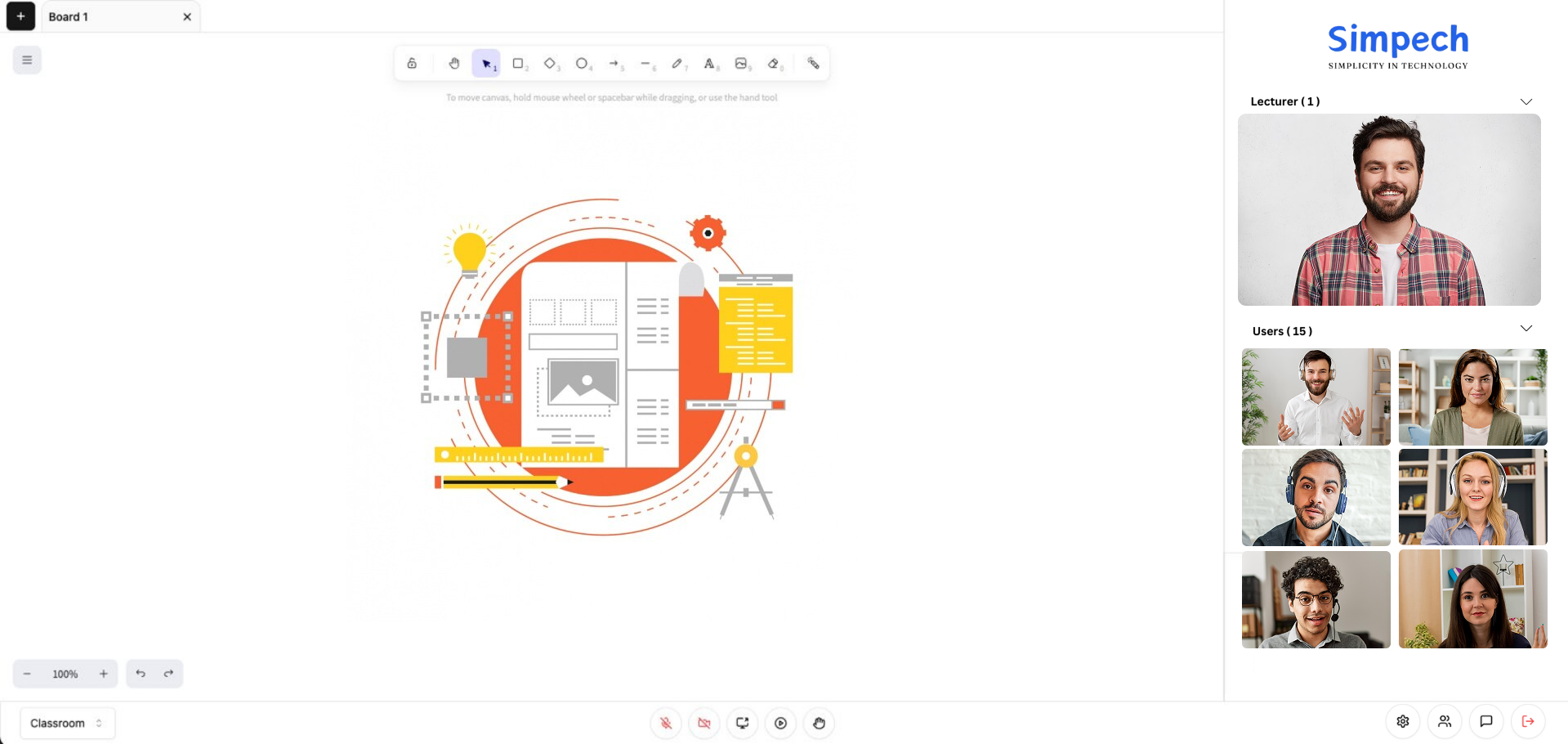Select the eraser tool
The height and width of the screenshot is (744, 1568).
tap(774, 64)
